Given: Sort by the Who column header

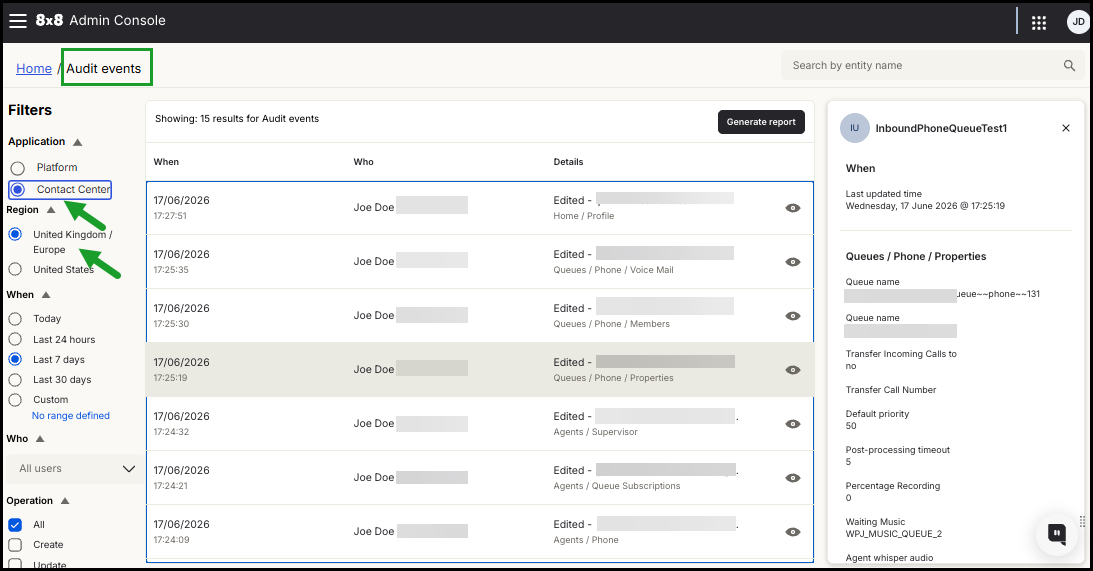Looking at the screenshot, I should 363,162.
